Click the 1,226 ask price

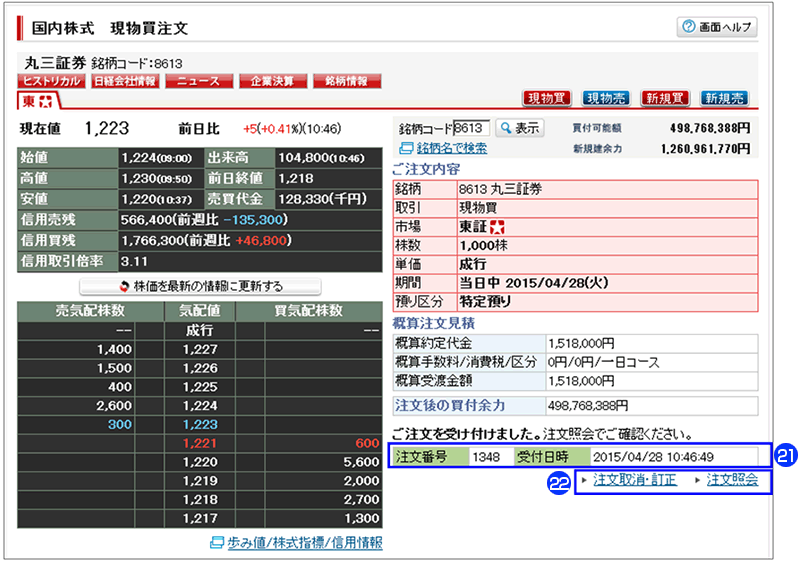tap(200, 368)
